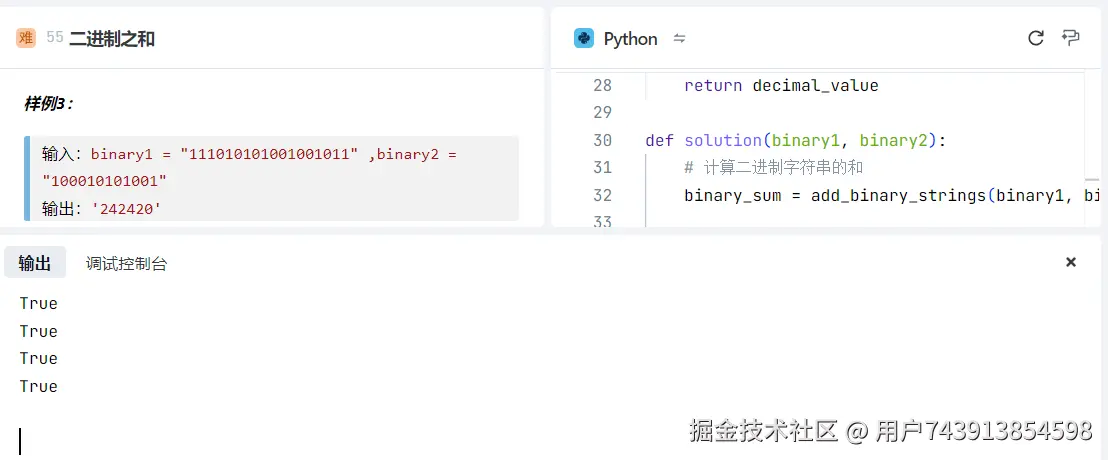Click the expected output '242420' text

(126, 208)
